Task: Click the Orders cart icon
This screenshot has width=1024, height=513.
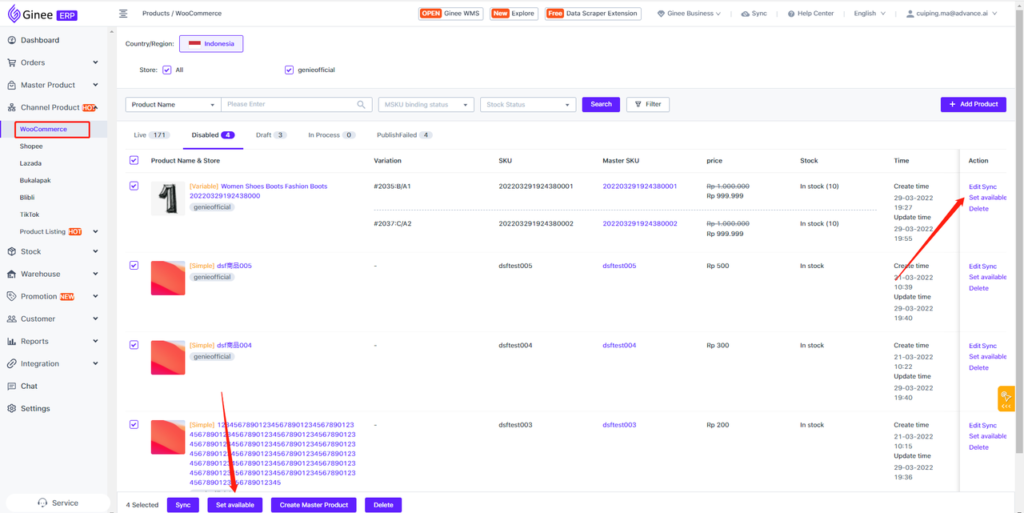Action: [x=11, y=63]
